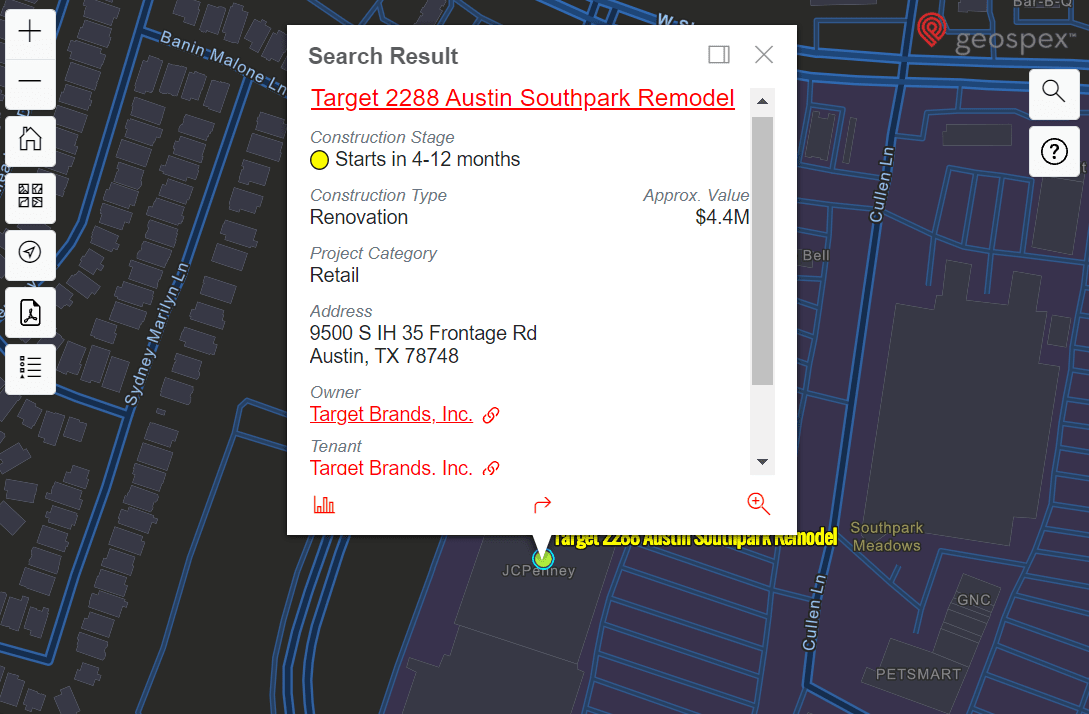Click the popup scrollbar up arrow
Viewport: 1089px width, 714px height.
[763, 101]
